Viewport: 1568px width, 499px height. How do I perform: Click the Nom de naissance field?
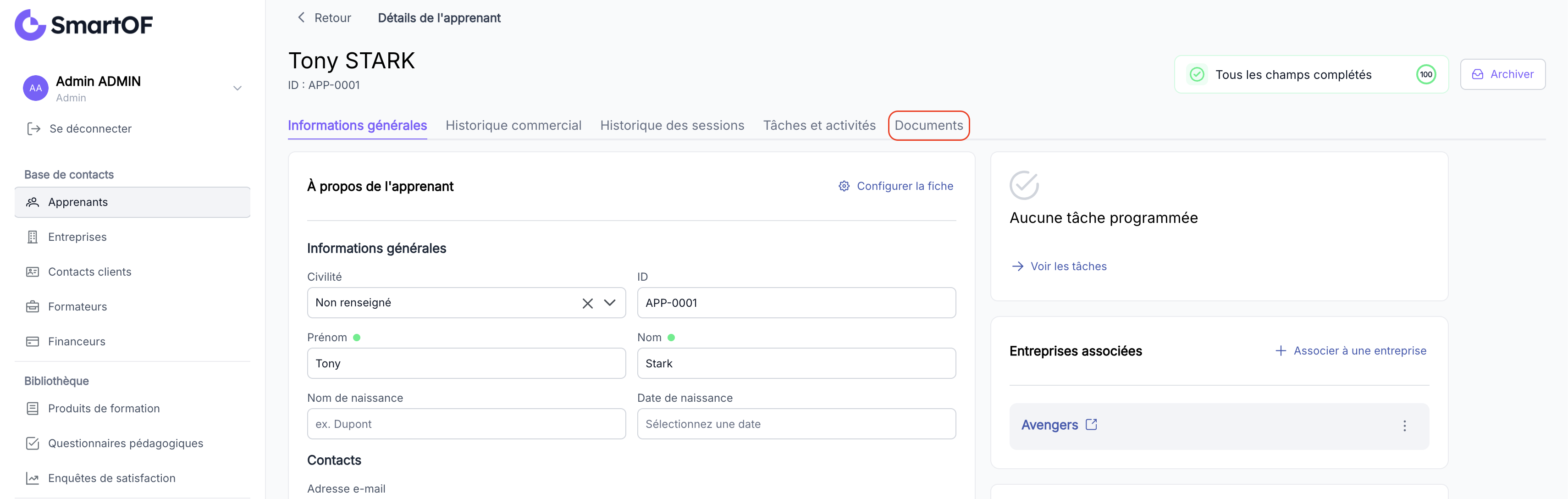pos(466,424)
